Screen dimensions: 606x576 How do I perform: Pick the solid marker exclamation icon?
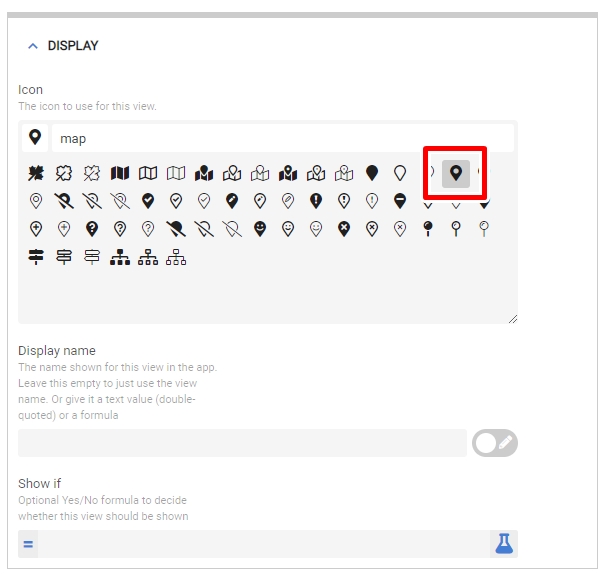pyautogui.click(x=316, y=201)
